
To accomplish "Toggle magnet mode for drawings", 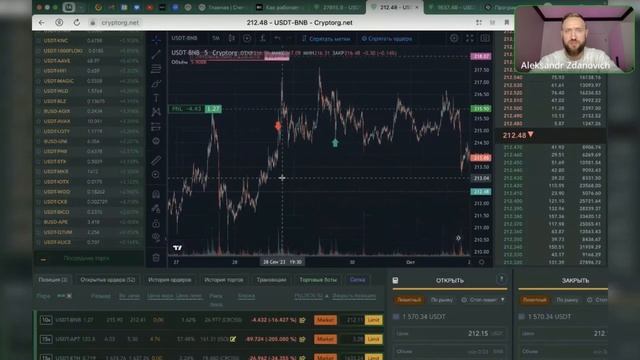I will tap(156, 194).
